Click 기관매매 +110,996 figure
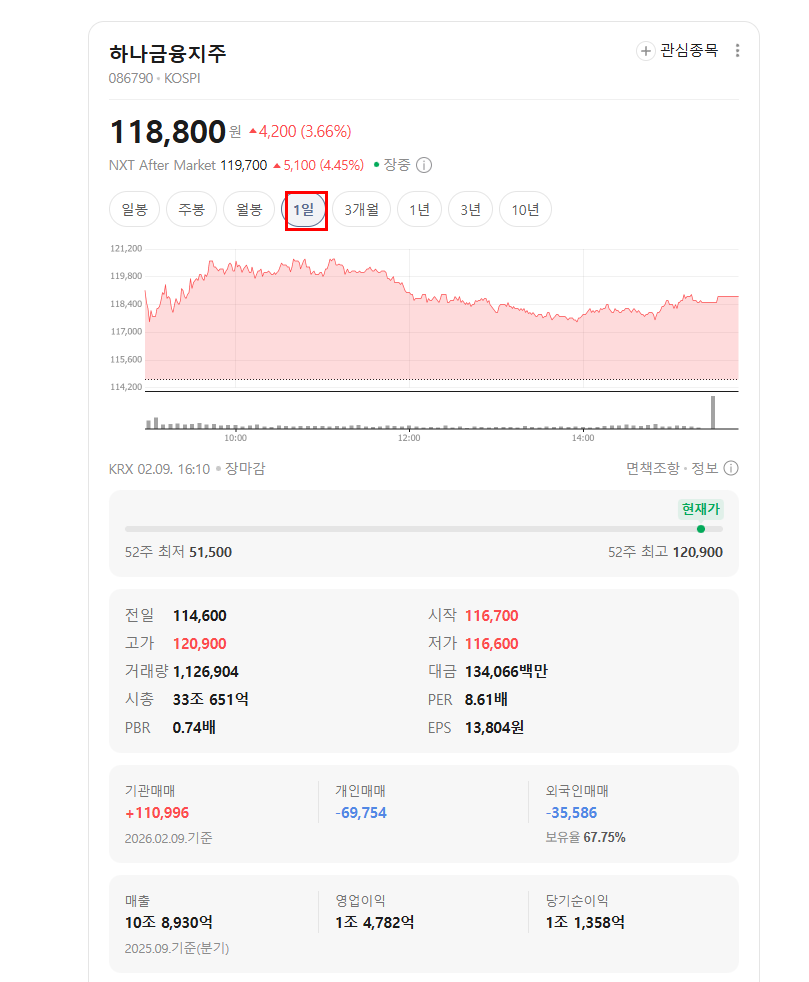Viewport: 809px width, 982px height. (157, 813)
